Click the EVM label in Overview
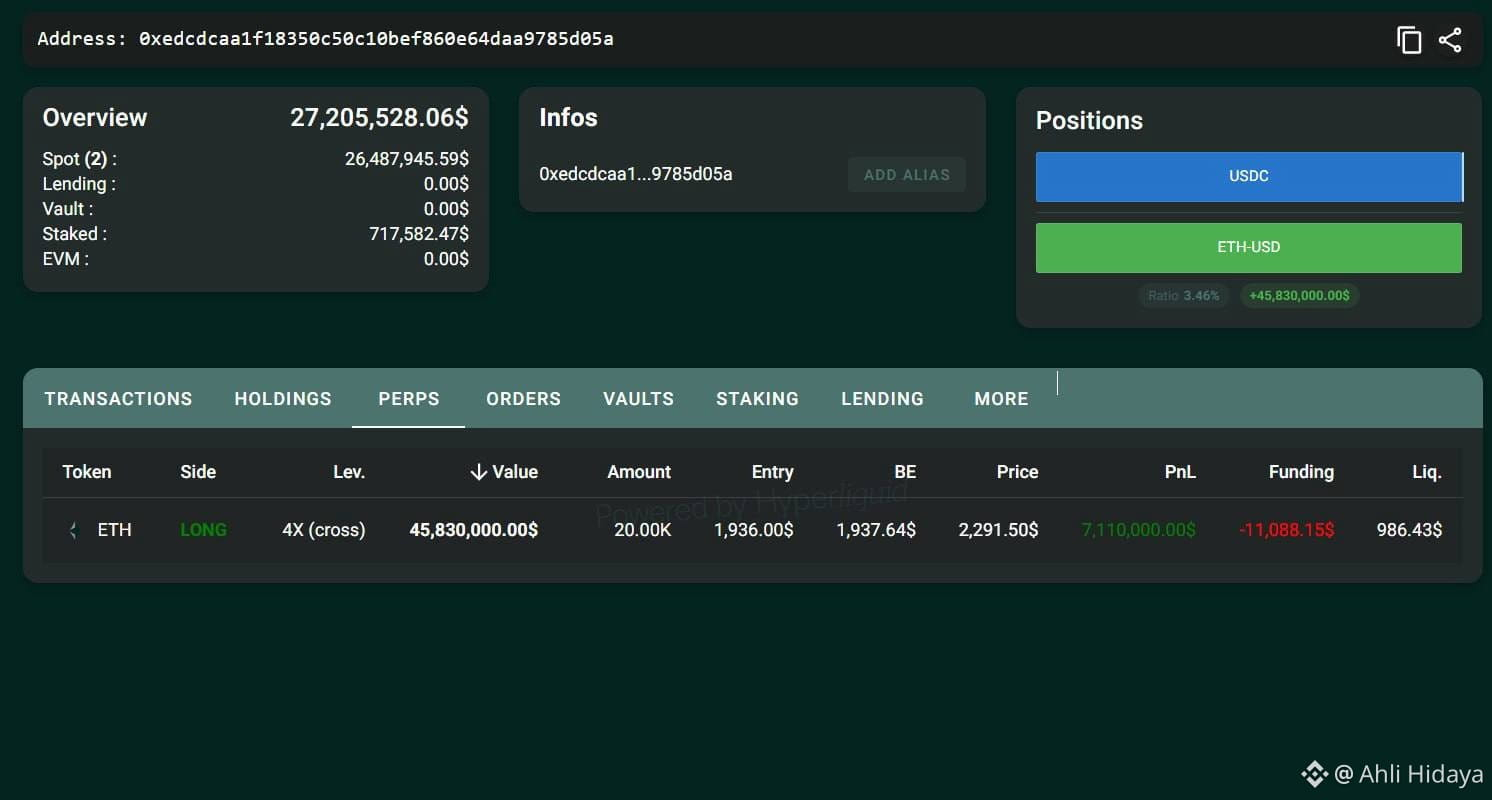The width and height of the screenshot is (1492, 800). click(x=65, y=259)
